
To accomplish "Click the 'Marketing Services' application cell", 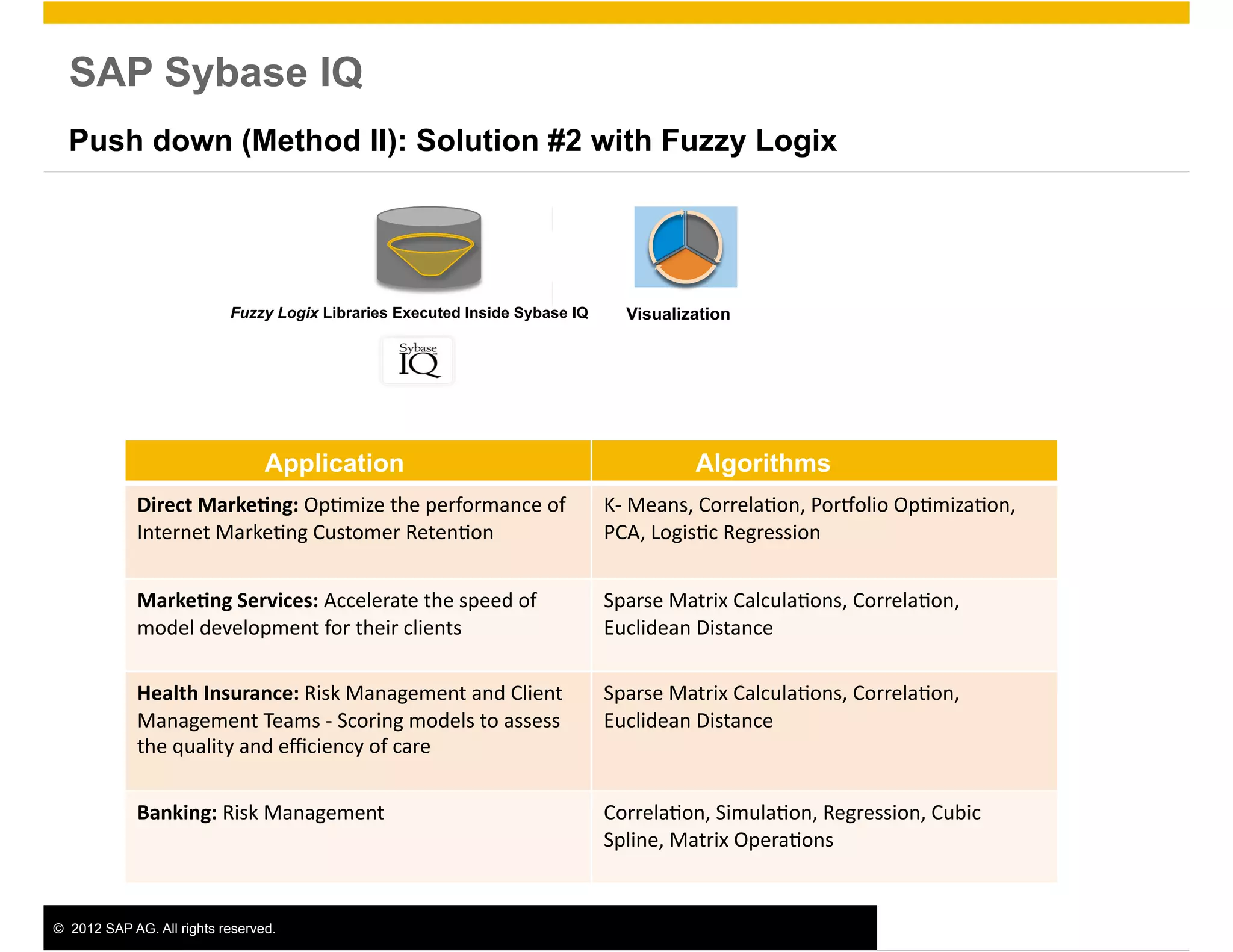I will pyautogui.click(x=358, y=625).
